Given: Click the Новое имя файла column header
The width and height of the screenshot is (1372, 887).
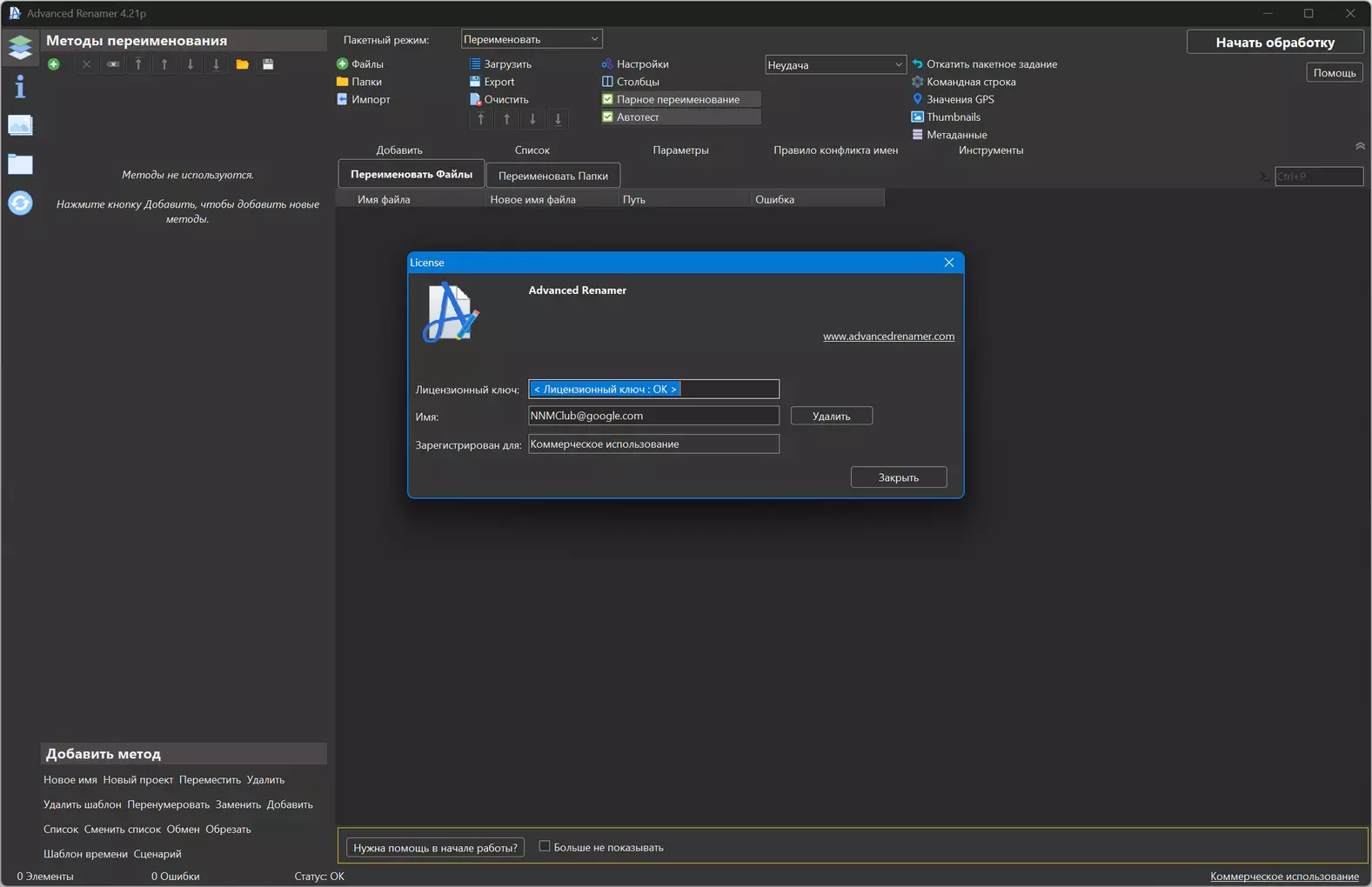Looking at the screenshot, I should [552, 199].
